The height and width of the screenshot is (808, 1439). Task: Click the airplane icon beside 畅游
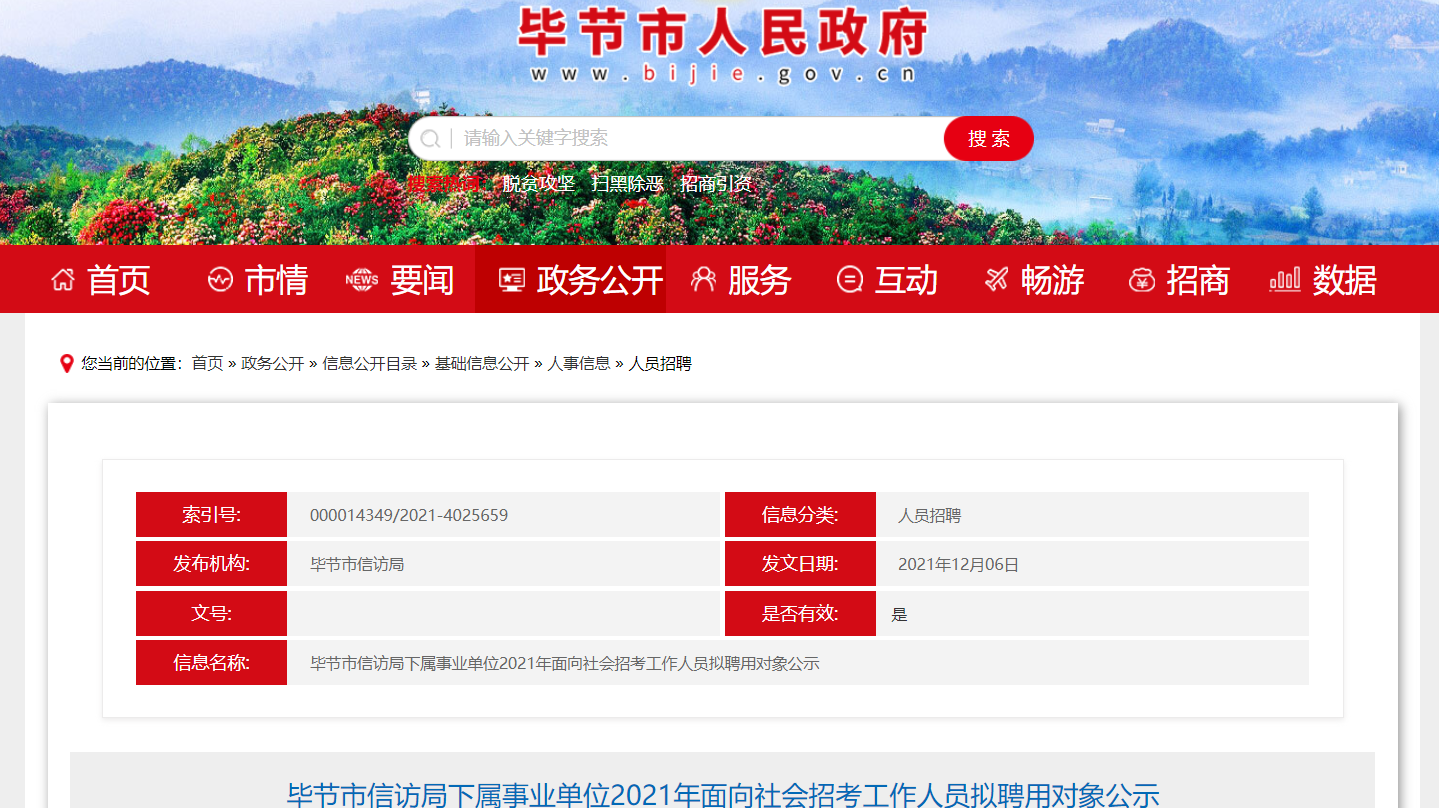point(996,280)
